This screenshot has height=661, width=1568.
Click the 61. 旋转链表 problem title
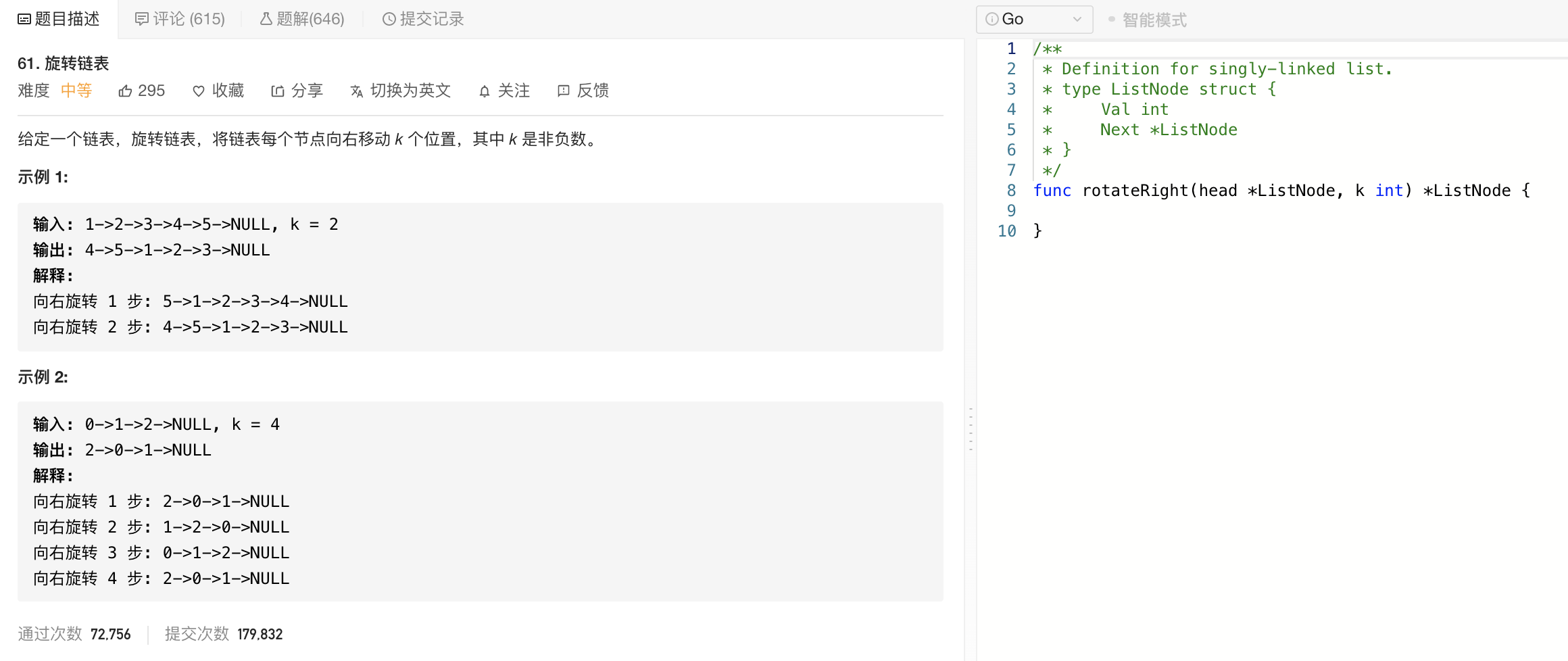(64, 64)
